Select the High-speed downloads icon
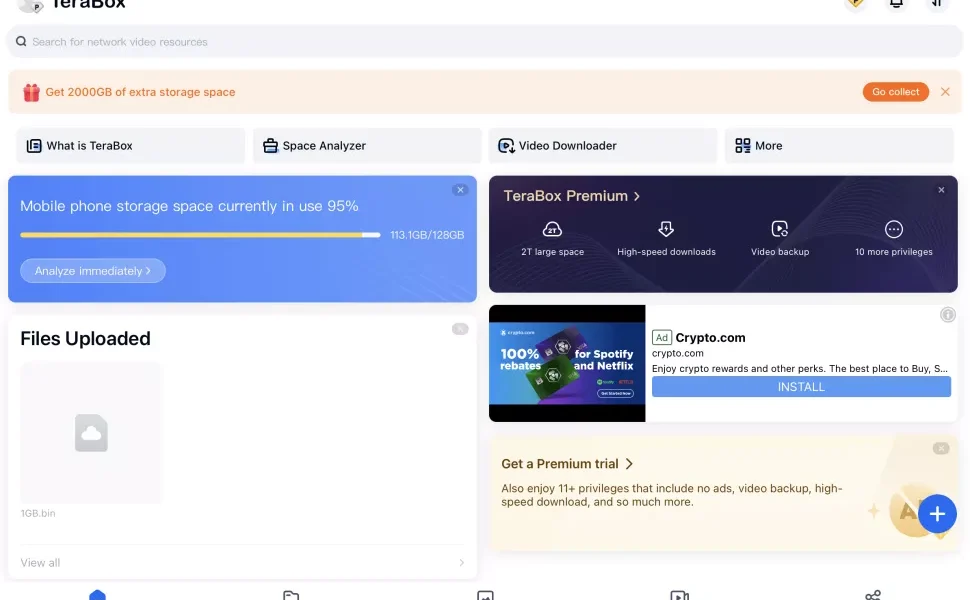 (666, 229)
